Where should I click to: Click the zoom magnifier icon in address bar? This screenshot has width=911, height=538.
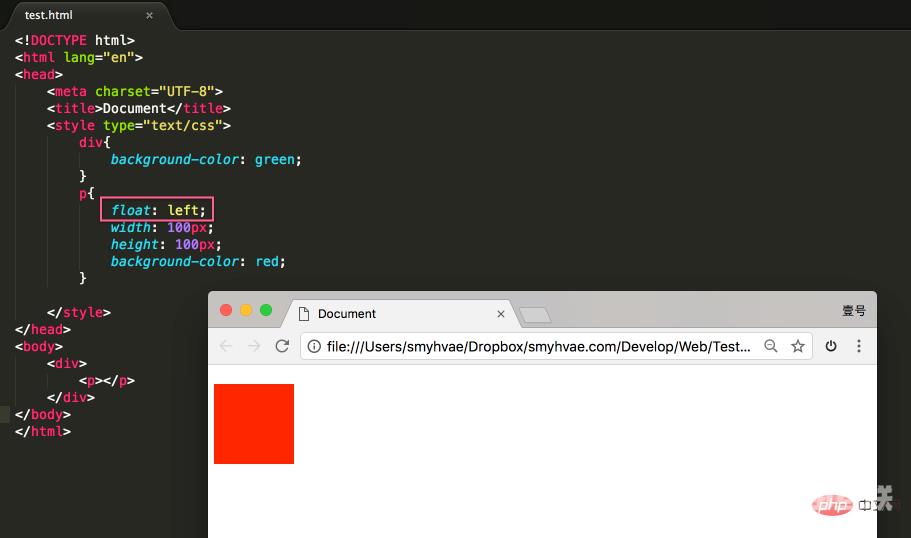click(770, 346)
